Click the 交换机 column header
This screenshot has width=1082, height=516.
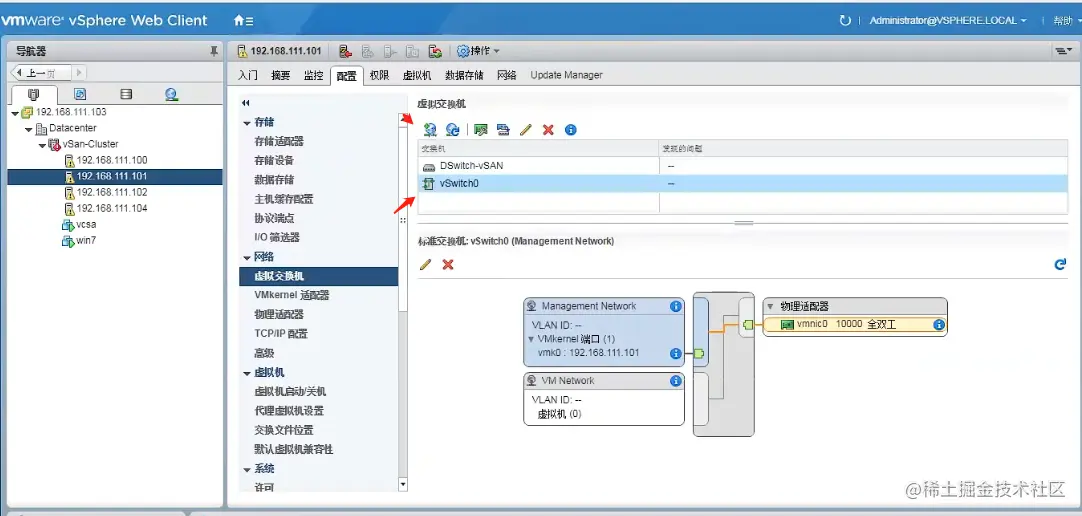(538, 148)
